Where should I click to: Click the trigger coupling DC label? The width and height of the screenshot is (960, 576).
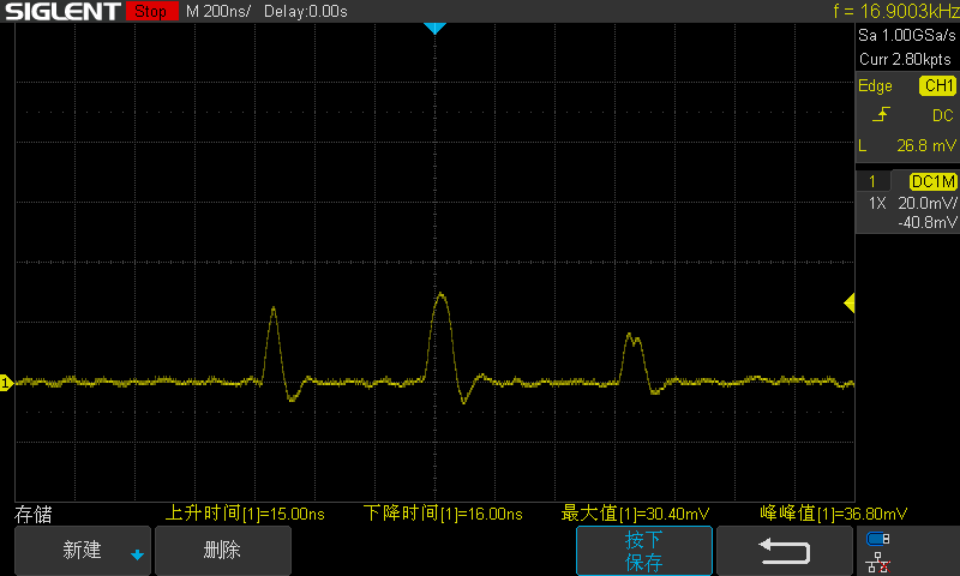[x=943, y=115]
